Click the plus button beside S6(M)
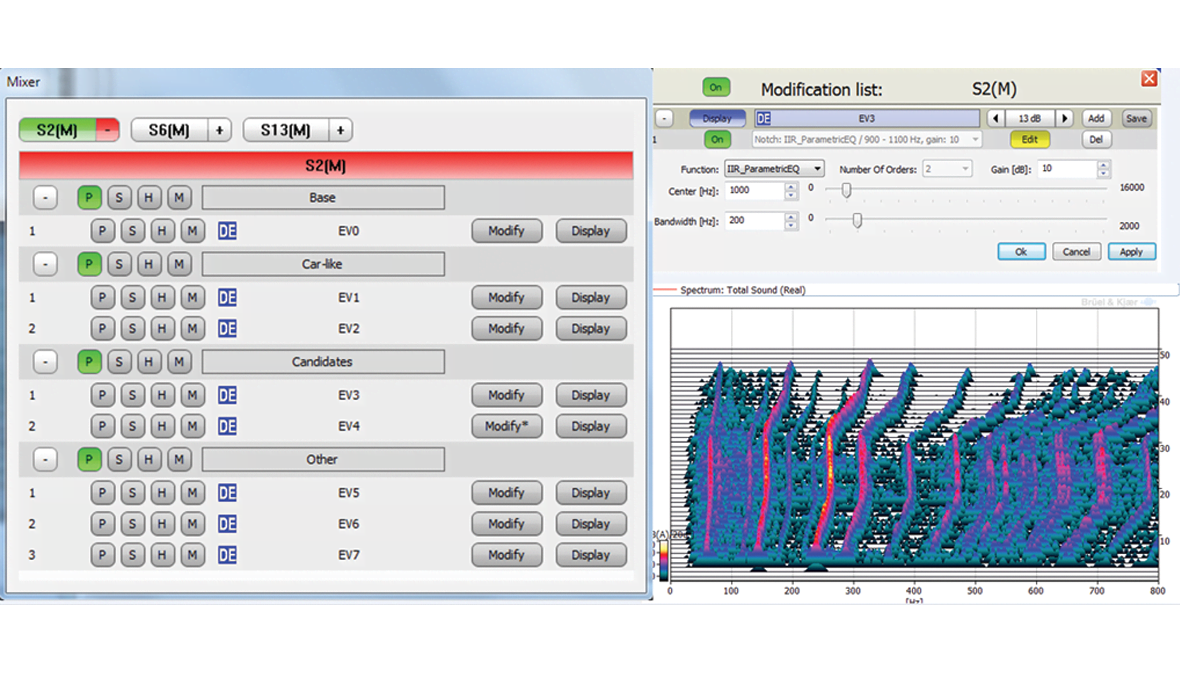The image size is (1180, 674). tap(221, 130)
